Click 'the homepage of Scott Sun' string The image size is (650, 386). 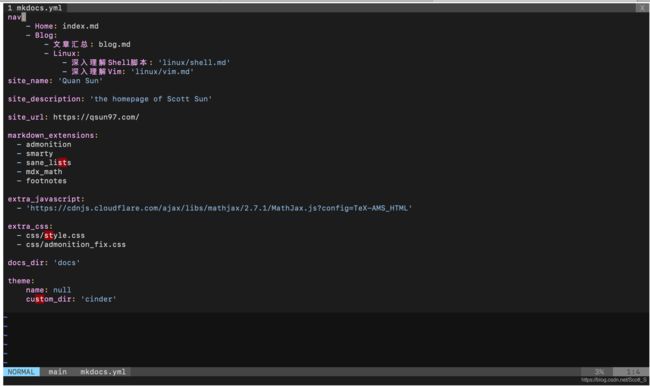point(151,99)
